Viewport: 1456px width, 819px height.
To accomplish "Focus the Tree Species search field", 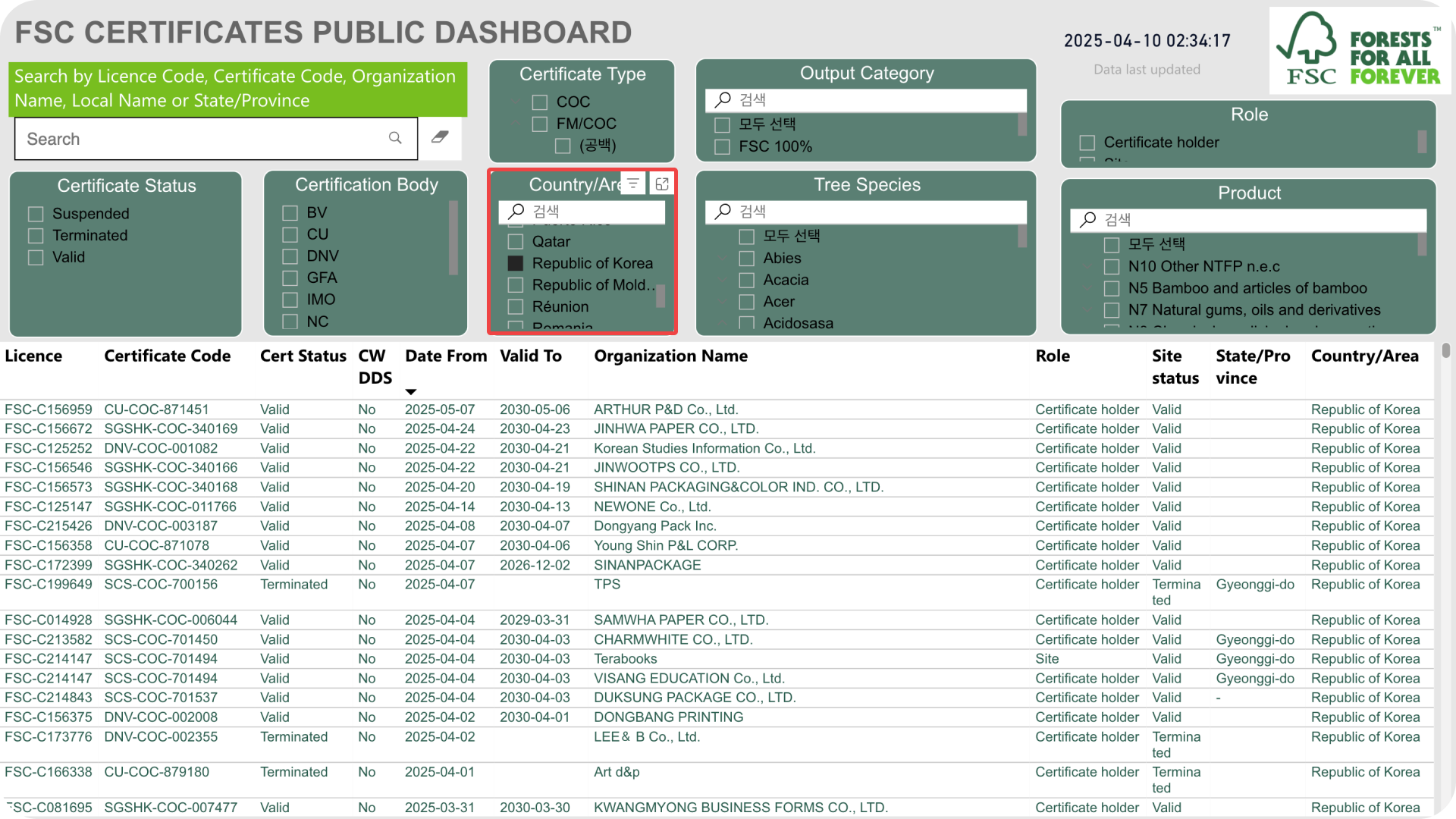I will pos(866,211).
